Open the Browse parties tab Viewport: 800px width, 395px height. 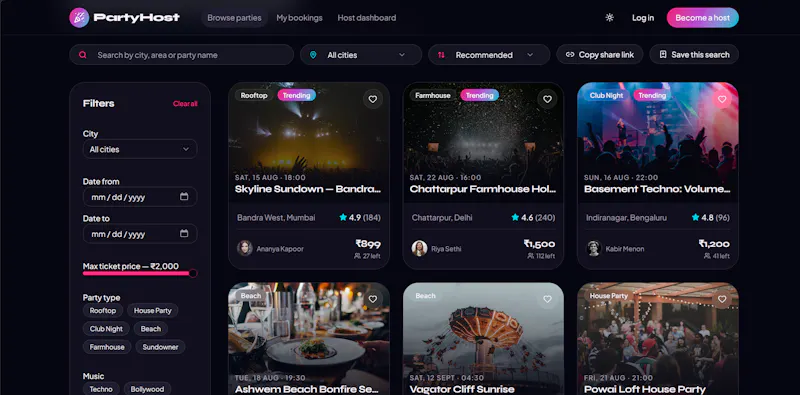[x=234, y=18]
